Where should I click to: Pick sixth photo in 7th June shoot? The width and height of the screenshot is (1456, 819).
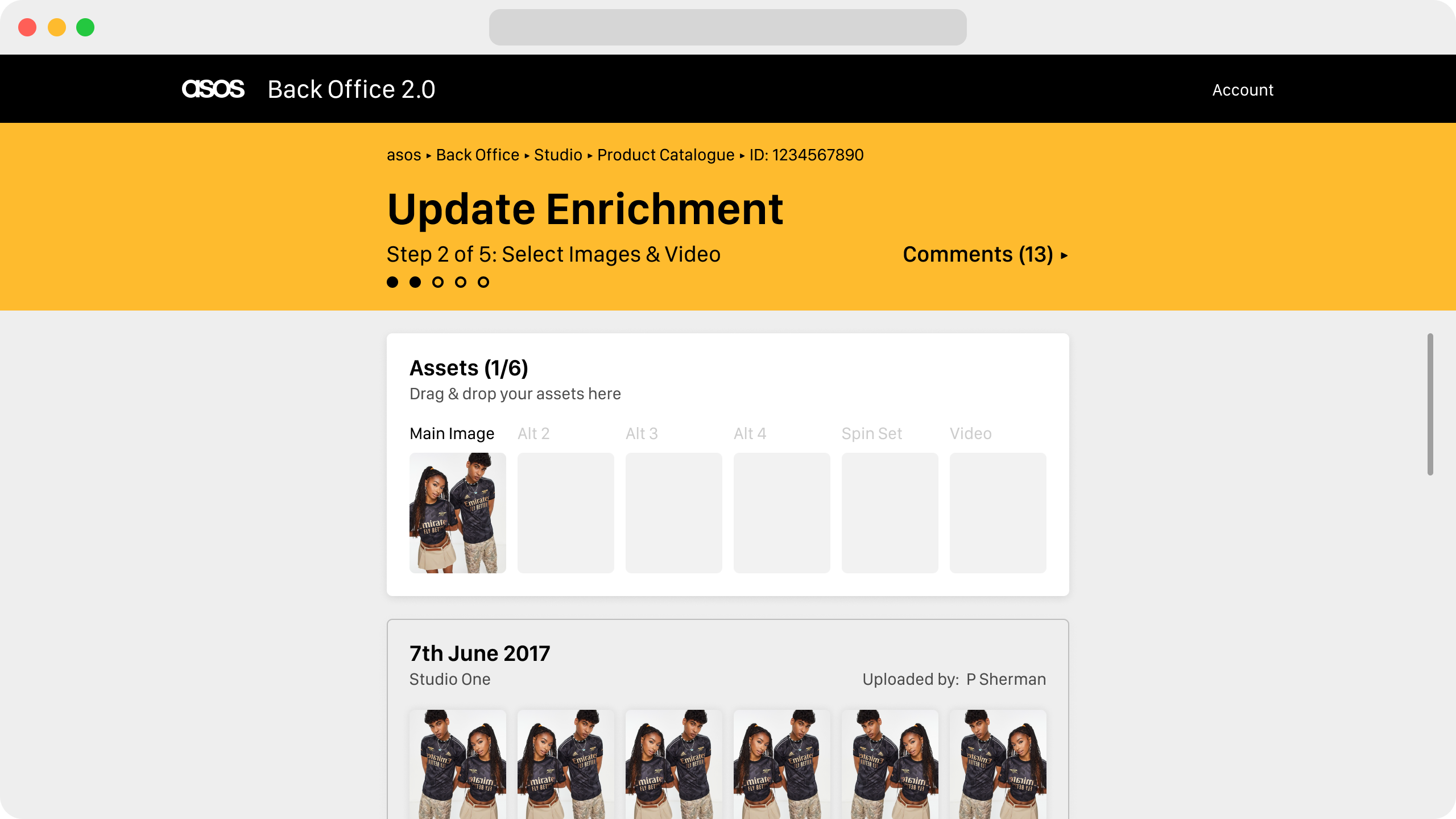point(998,764)
